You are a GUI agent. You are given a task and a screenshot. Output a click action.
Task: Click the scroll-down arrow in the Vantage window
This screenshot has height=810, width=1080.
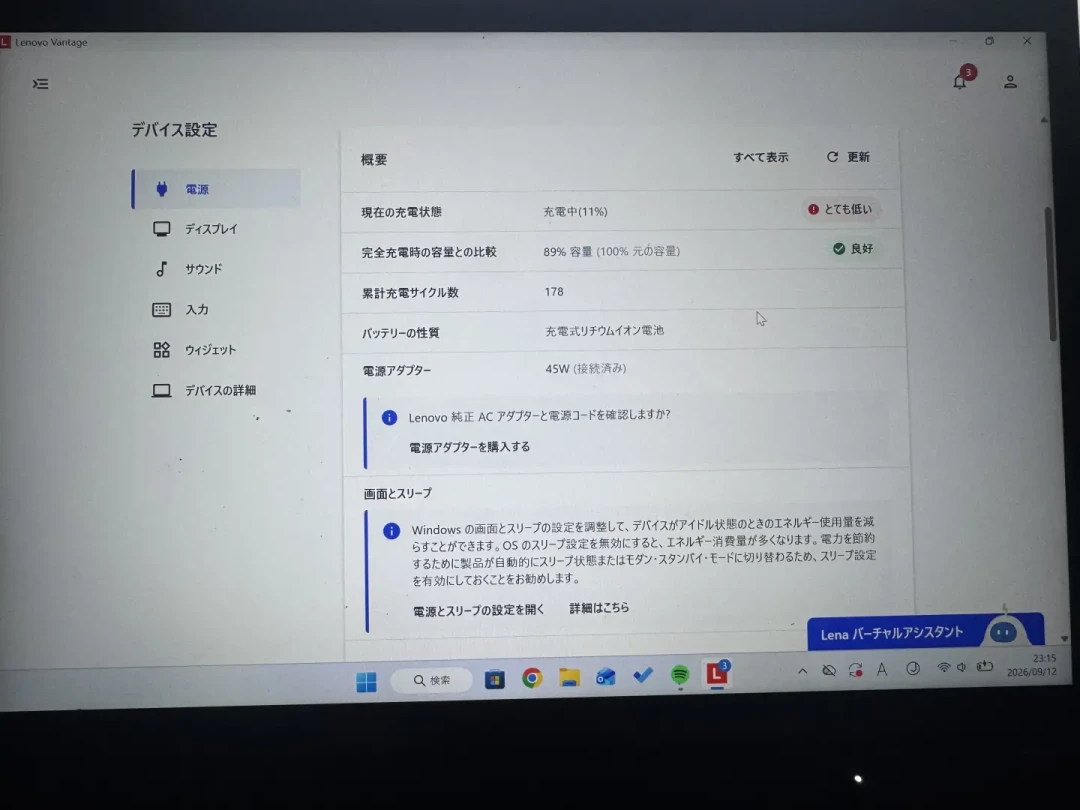pyautogui.click(x=1064, y=638)
